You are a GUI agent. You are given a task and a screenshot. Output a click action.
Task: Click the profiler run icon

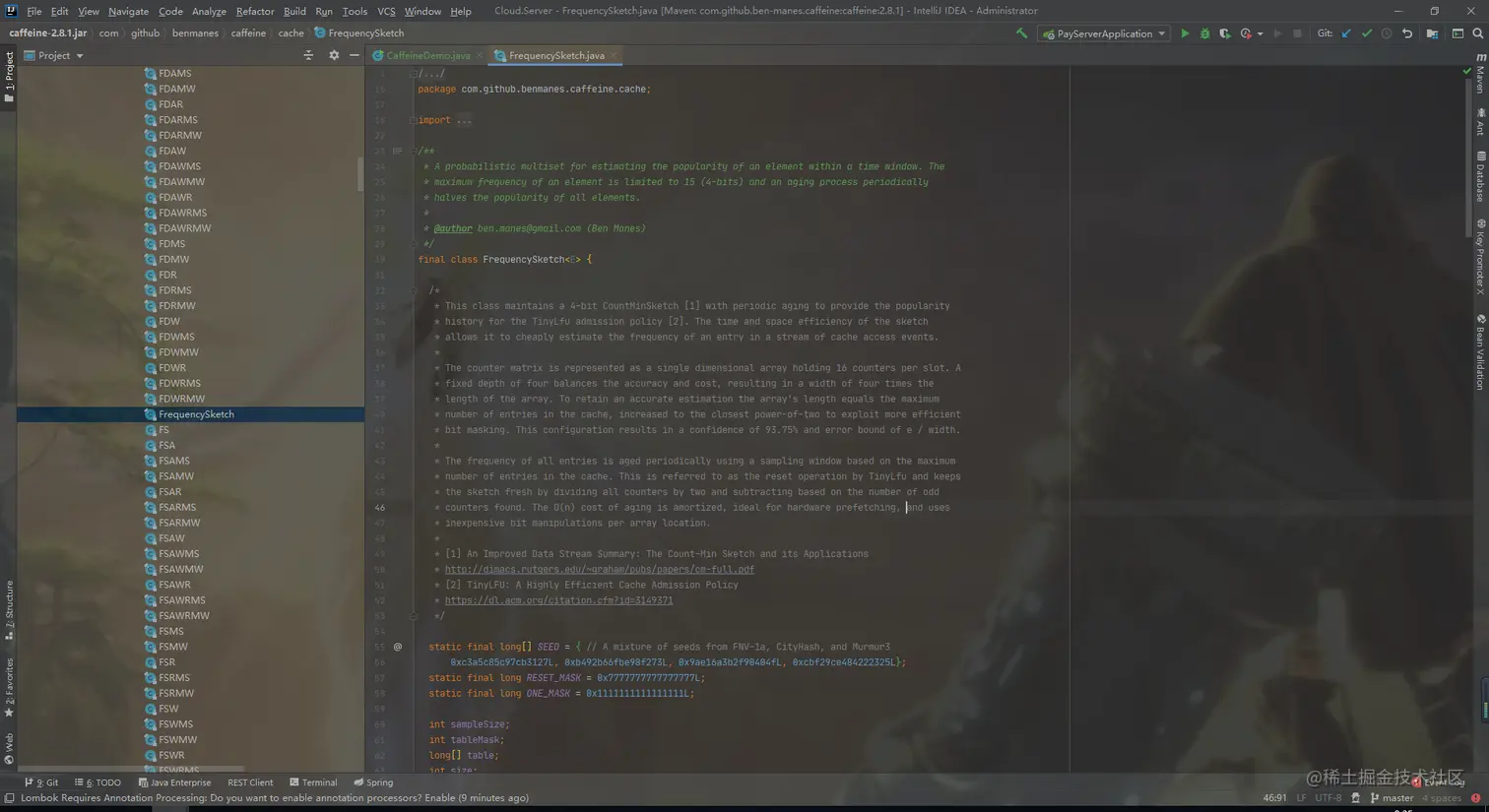[x=1246, y=33]
